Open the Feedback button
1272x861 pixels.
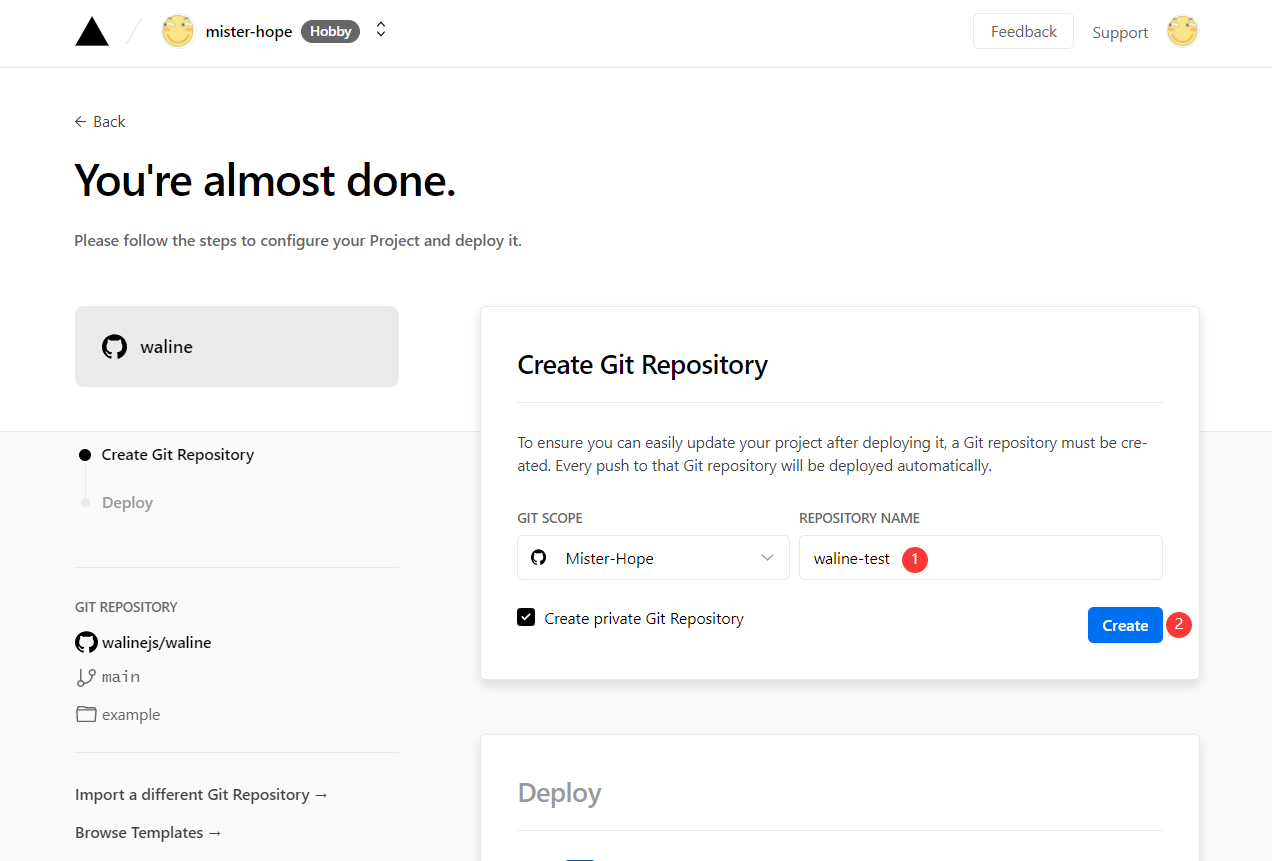[x=1023, y=31]
